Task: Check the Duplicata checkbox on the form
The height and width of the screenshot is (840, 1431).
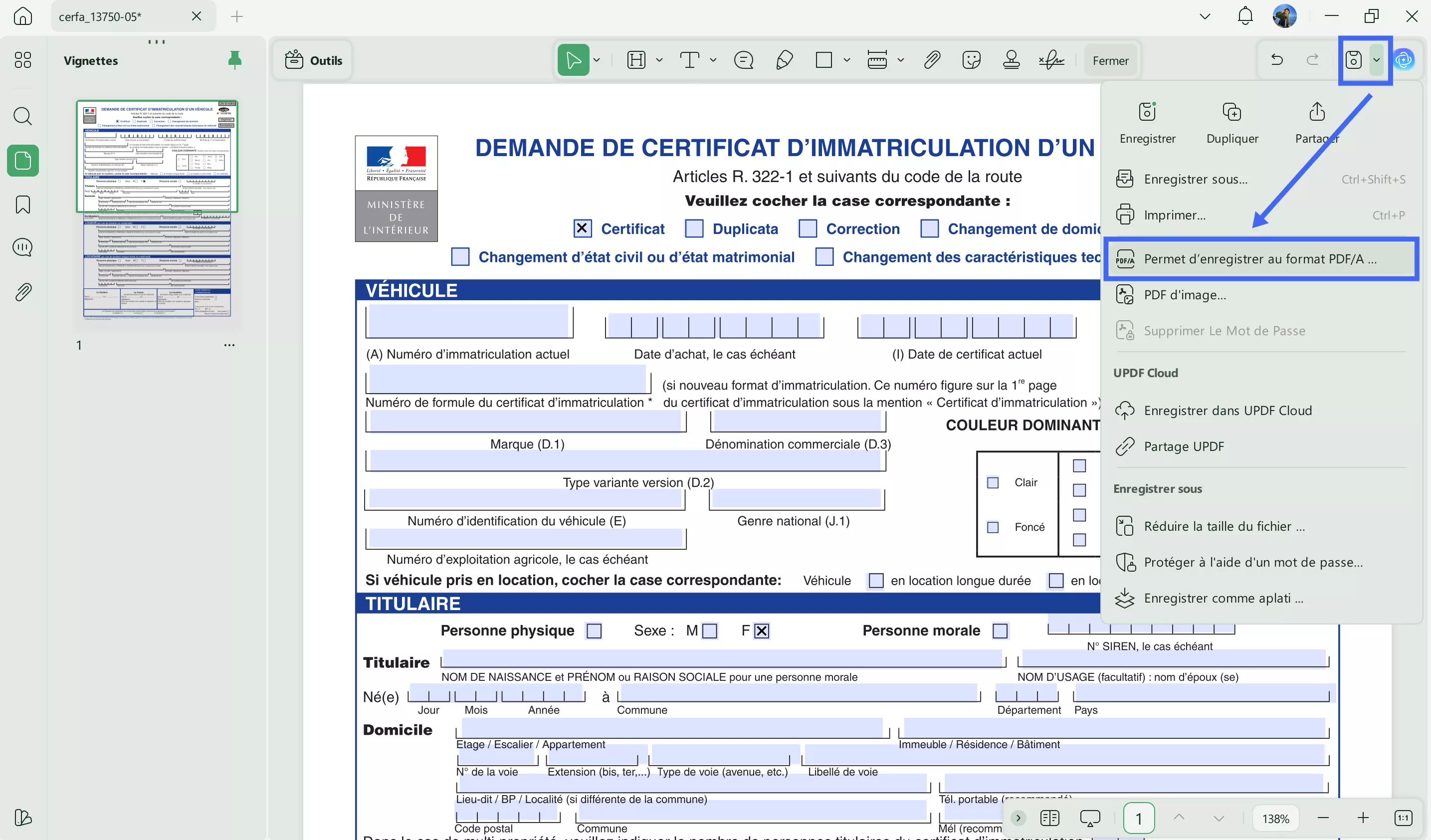Action: coord(693,228)
